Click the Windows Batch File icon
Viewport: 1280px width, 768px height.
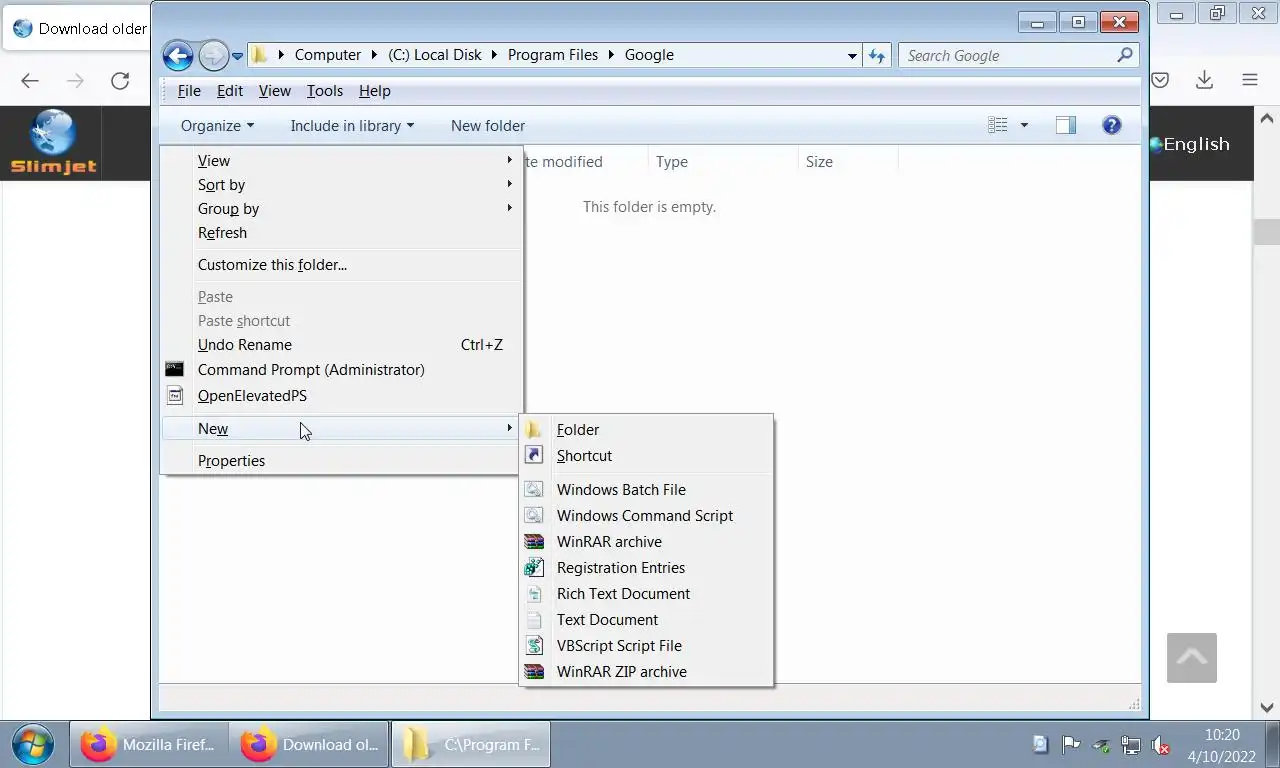535,490
